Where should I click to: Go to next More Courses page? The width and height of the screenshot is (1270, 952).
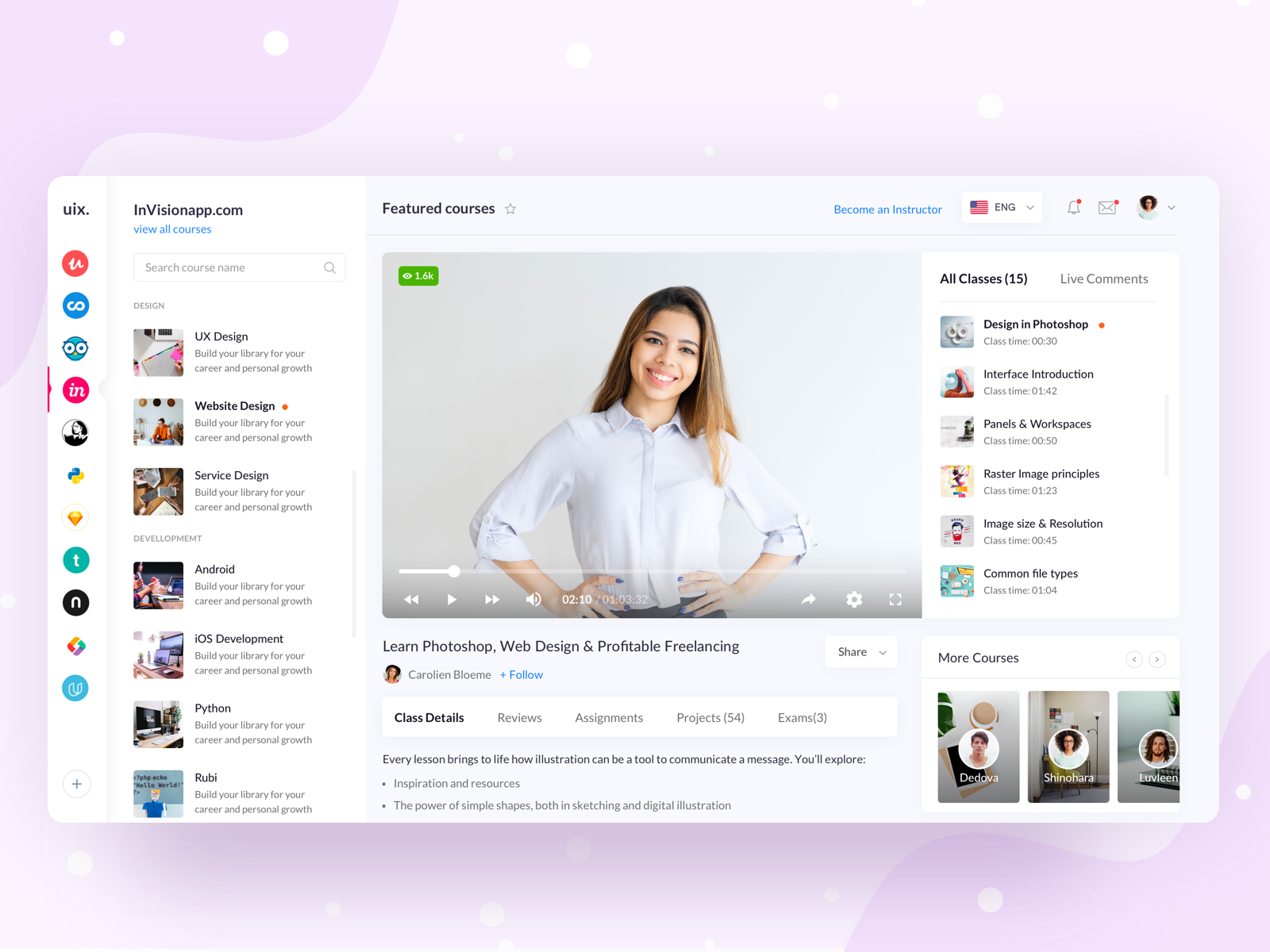tap(1157, 659)
